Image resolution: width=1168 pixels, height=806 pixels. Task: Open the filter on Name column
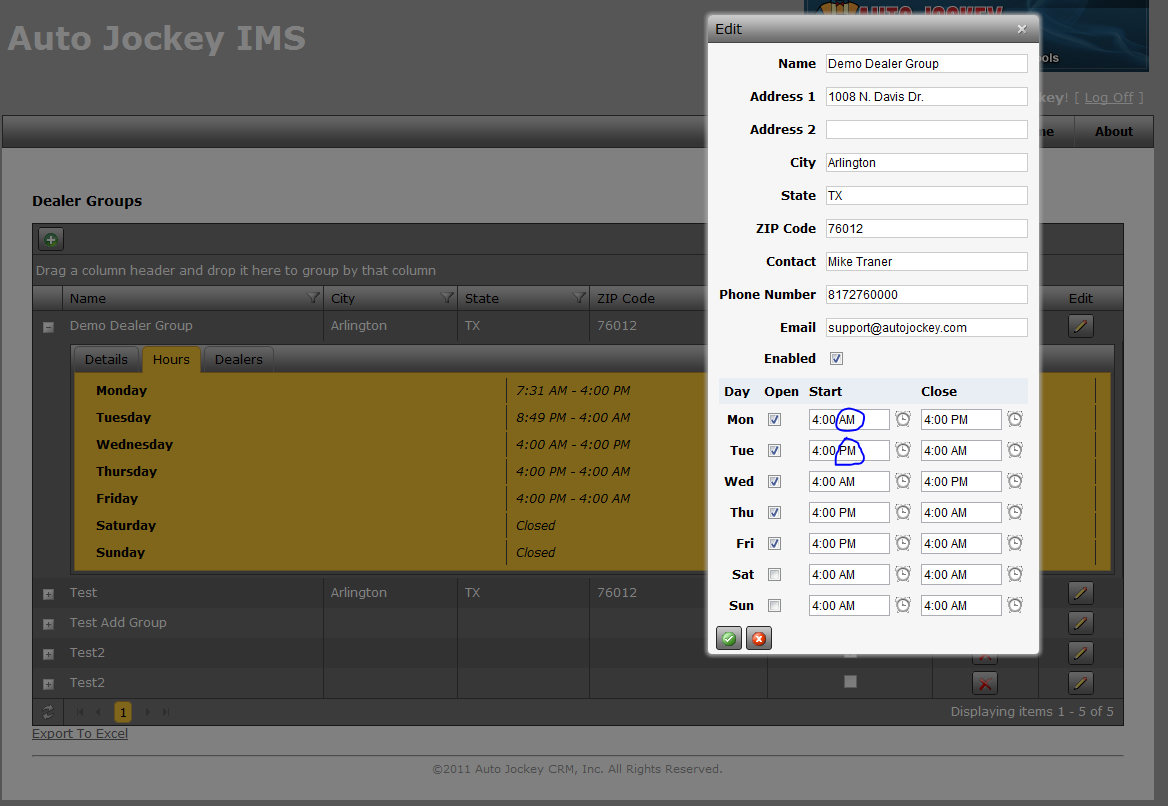(313, 298)
